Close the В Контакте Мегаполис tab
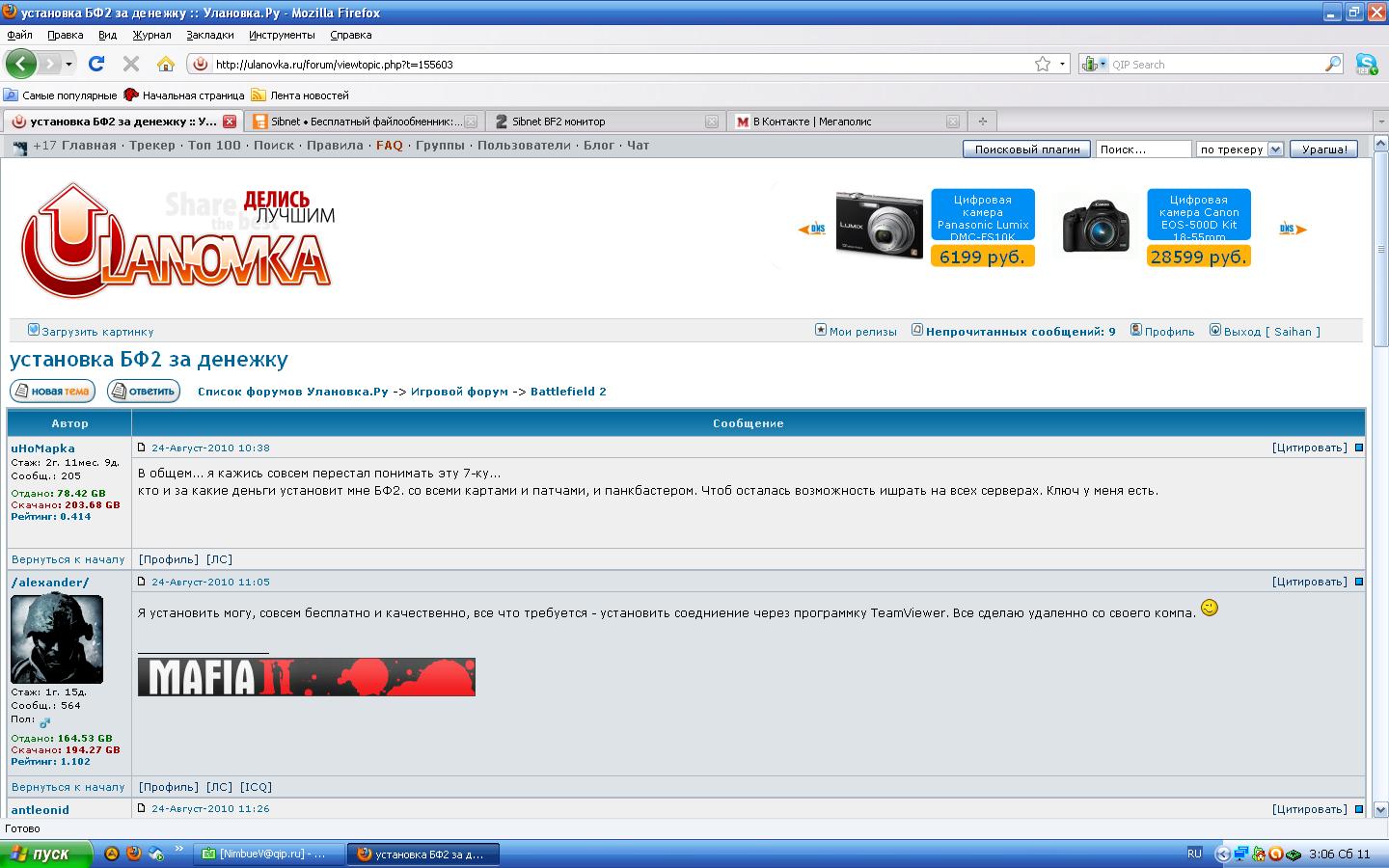The width and height of the screenshot is (1389, 868). 952,122
